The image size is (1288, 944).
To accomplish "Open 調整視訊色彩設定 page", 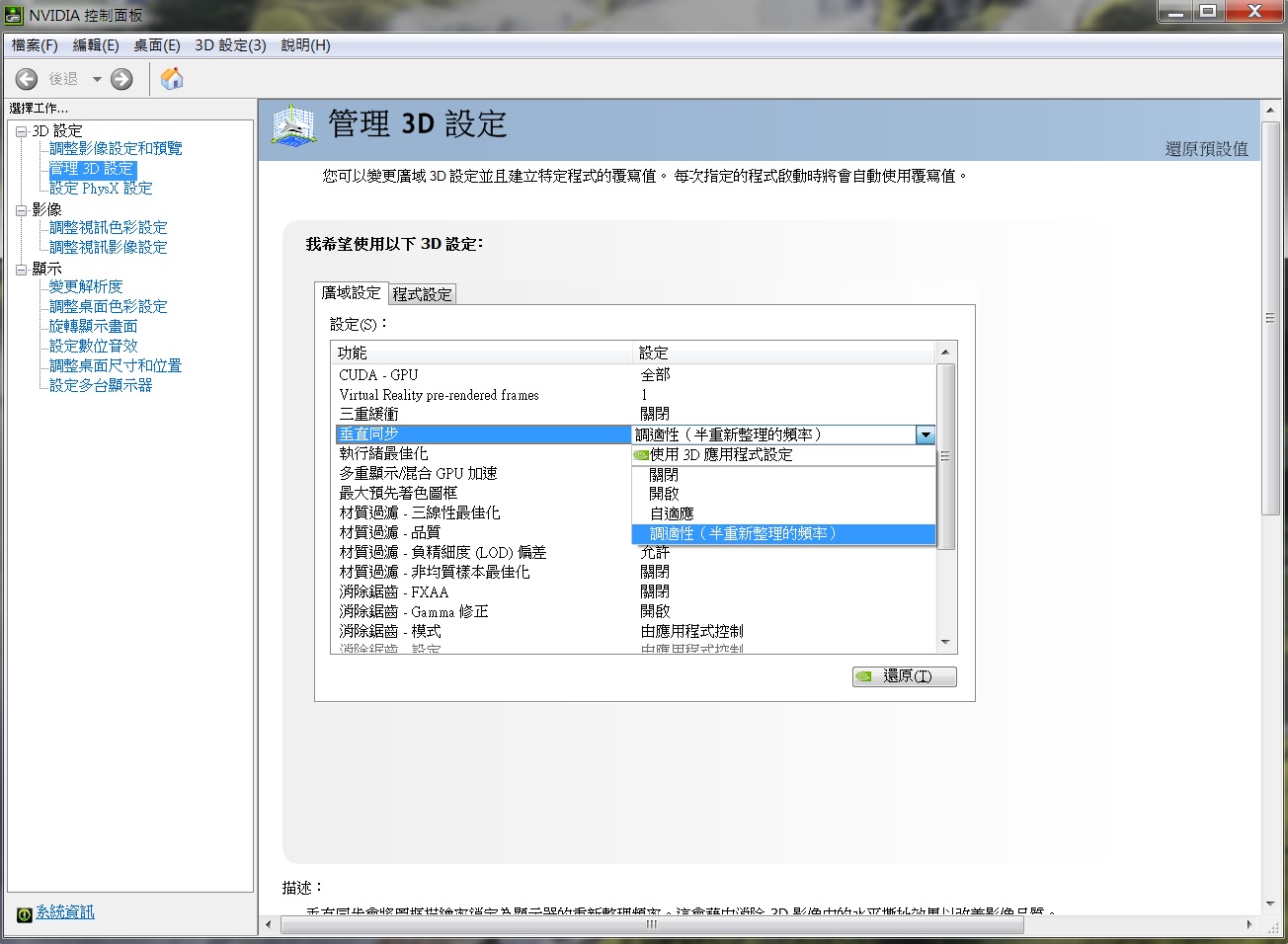I will tap(108, 227).
